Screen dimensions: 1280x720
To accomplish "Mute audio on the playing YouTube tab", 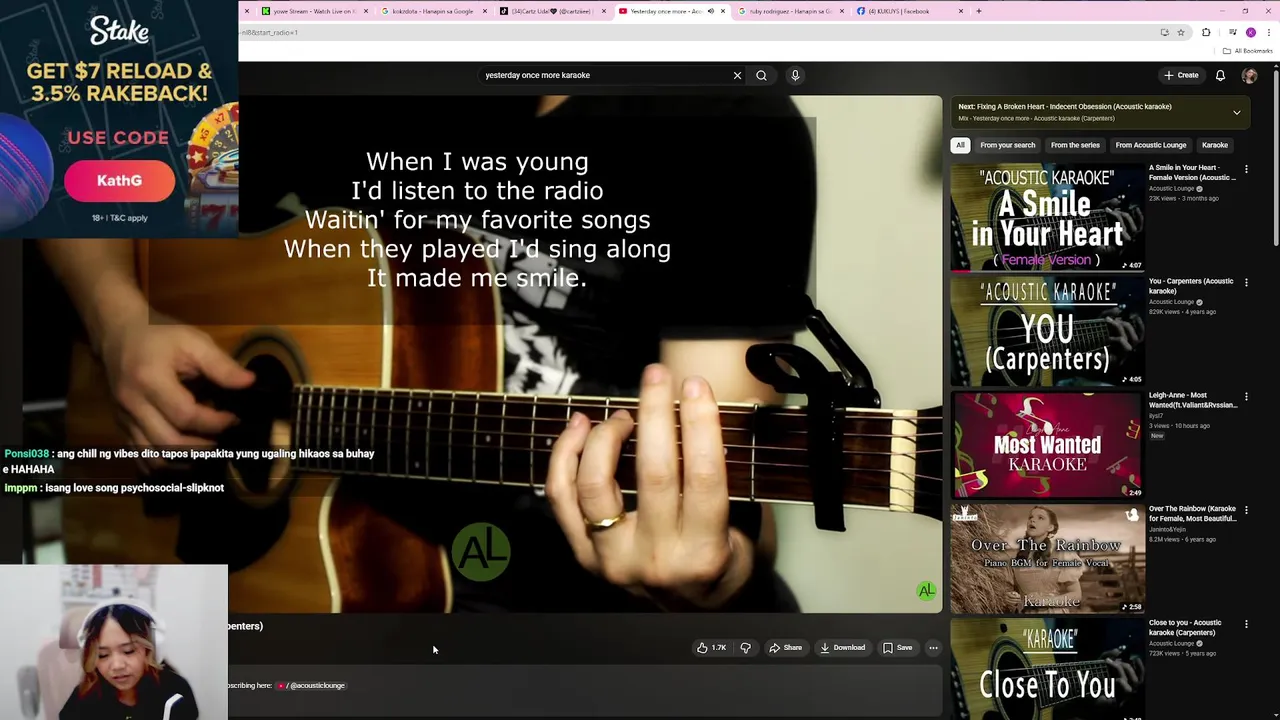I will (x=710, y=11).
